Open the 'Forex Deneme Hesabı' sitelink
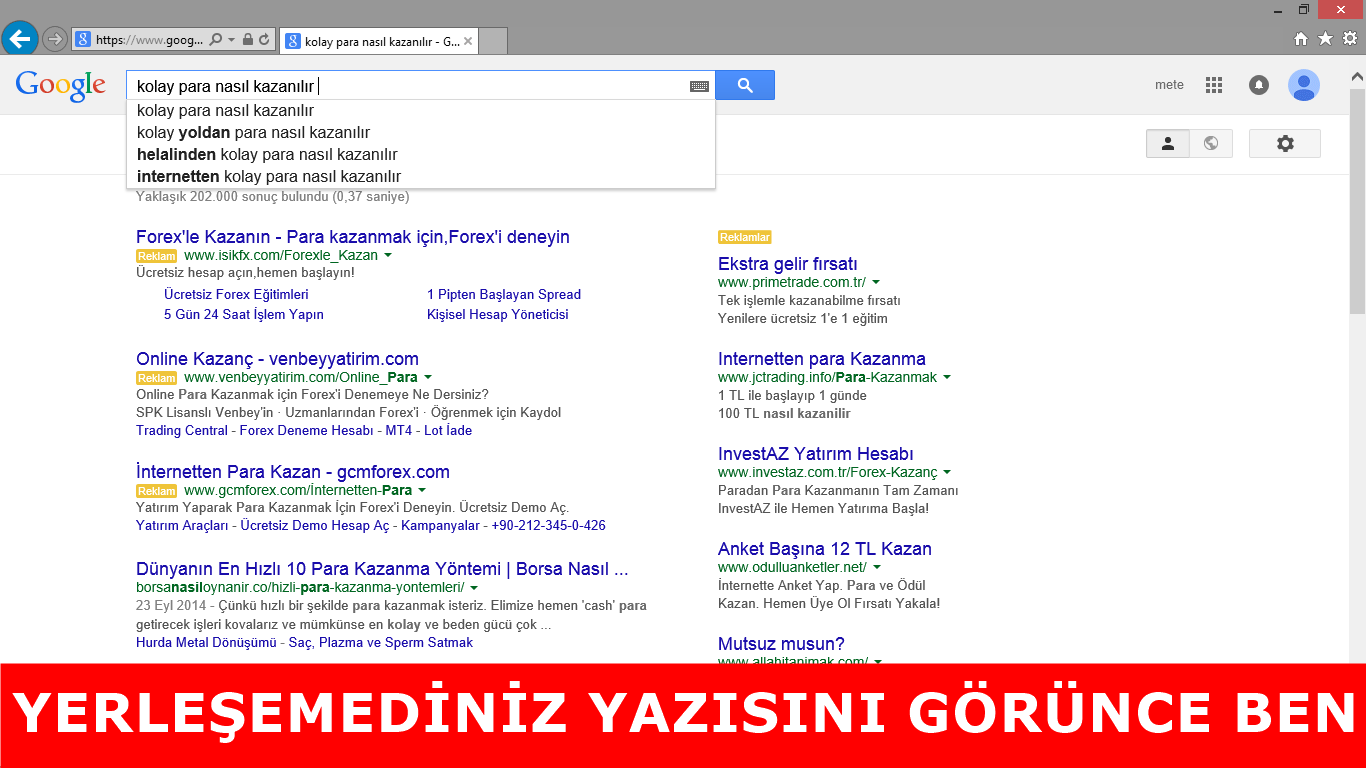Screen dimensions: 1366x768 click(x=306, y=431)
